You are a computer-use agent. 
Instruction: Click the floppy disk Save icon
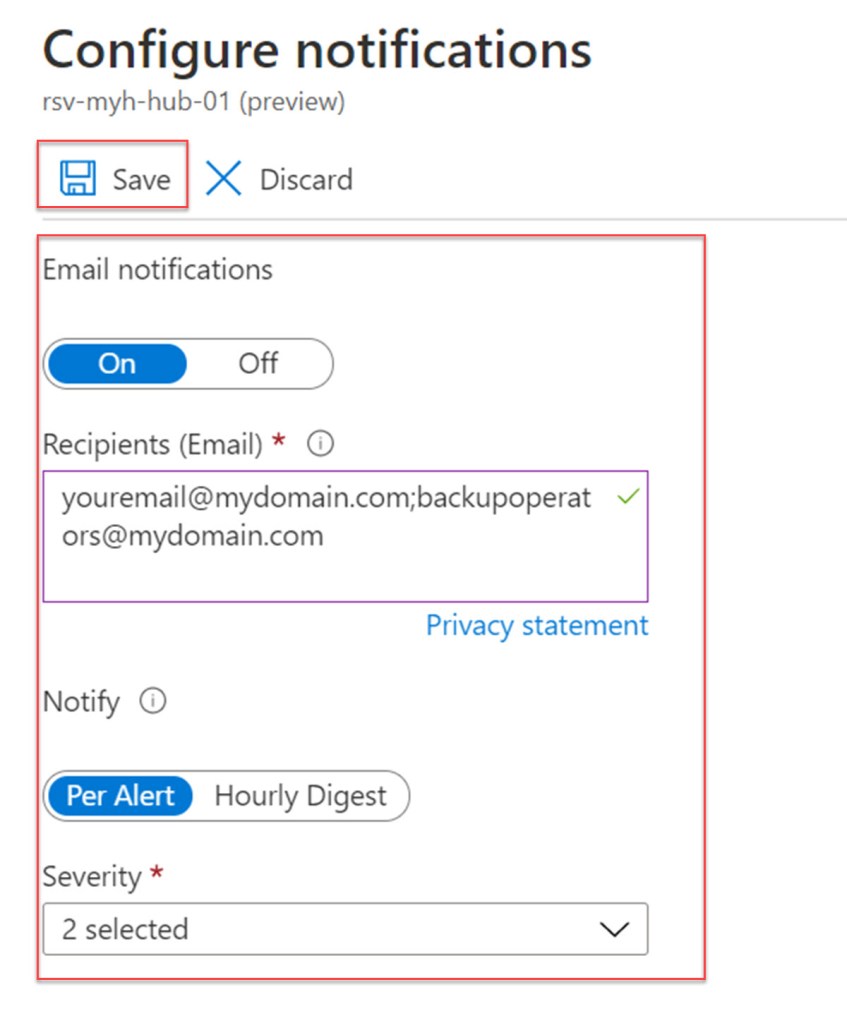[75, 178]
